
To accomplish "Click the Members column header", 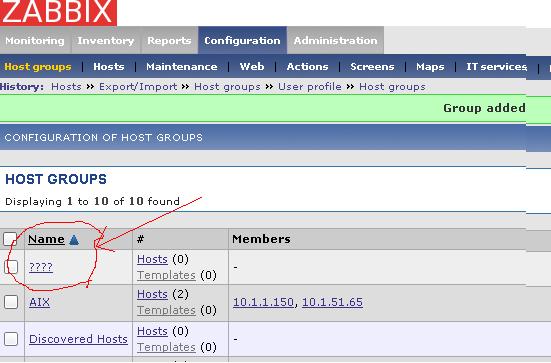I will [261, 239].
